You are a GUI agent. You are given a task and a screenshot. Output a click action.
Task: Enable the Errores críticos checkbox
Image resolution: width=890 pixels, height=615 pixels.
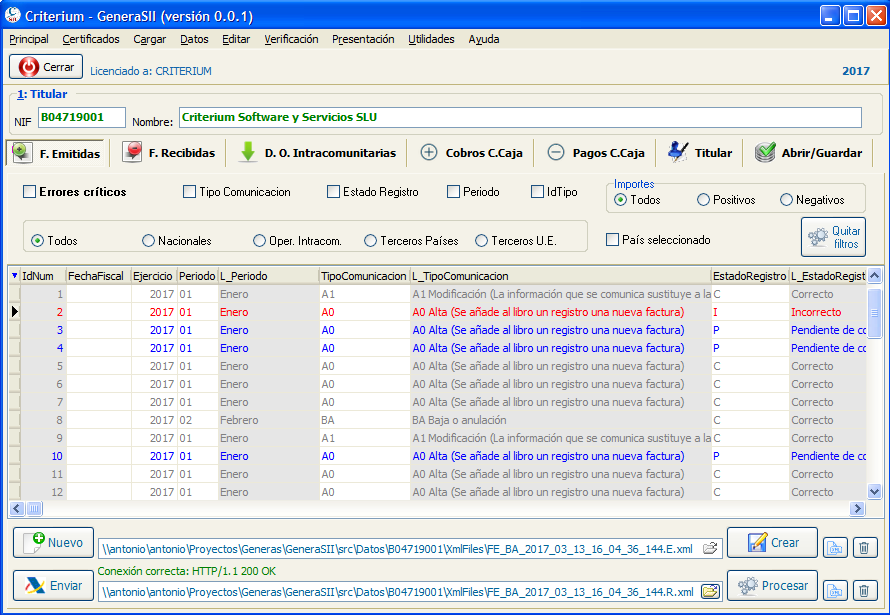[30, 192]
